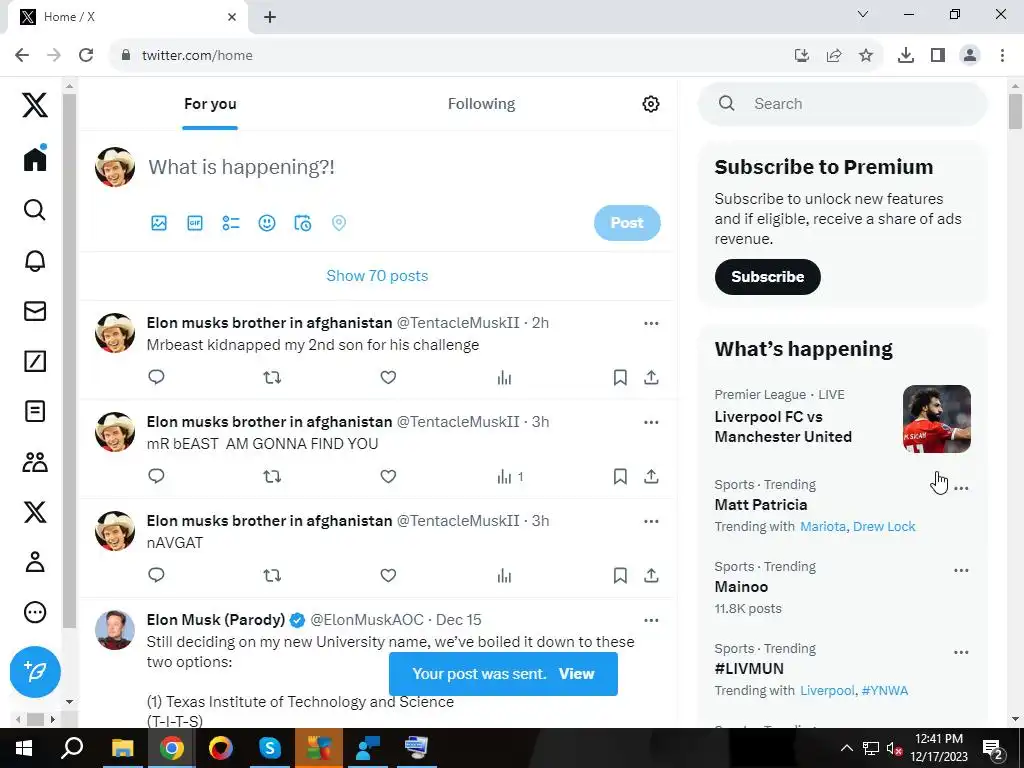This screenshot has width=1024, height=768.
Task: Open more menu on Elon Musk (Parody) post
Action: tap(651, 620)
